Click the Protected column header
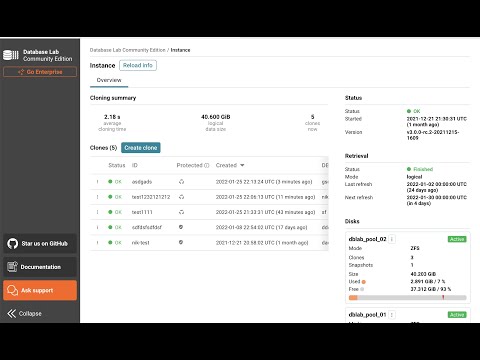 189,165
